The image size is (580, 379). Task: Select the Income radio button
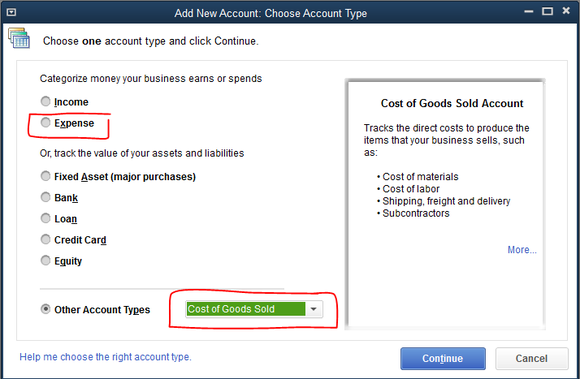pos(45,101)
